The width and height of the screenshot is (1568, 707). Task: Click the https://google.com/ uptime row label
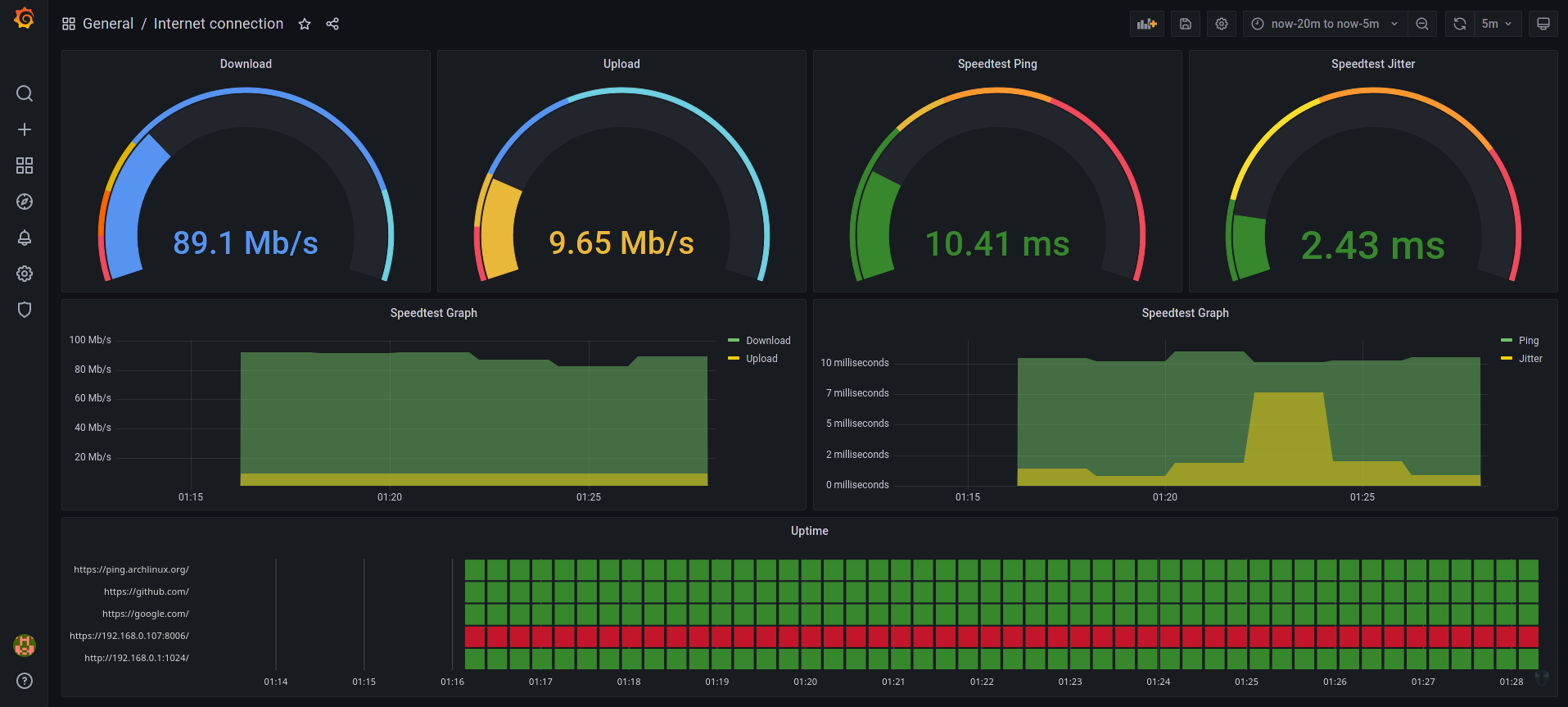click(x=145, y=614)
